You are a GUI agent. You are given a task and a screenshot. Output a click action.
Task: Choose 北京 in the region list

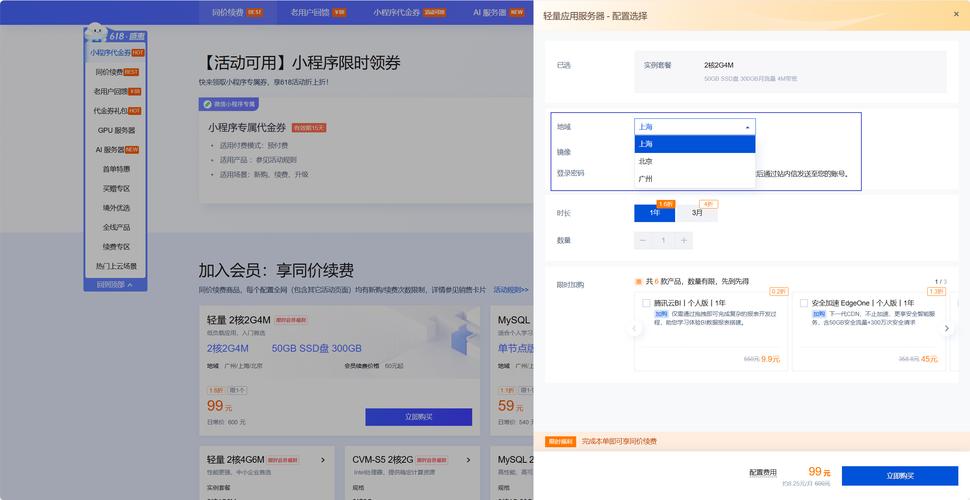[x=695, y=161]
